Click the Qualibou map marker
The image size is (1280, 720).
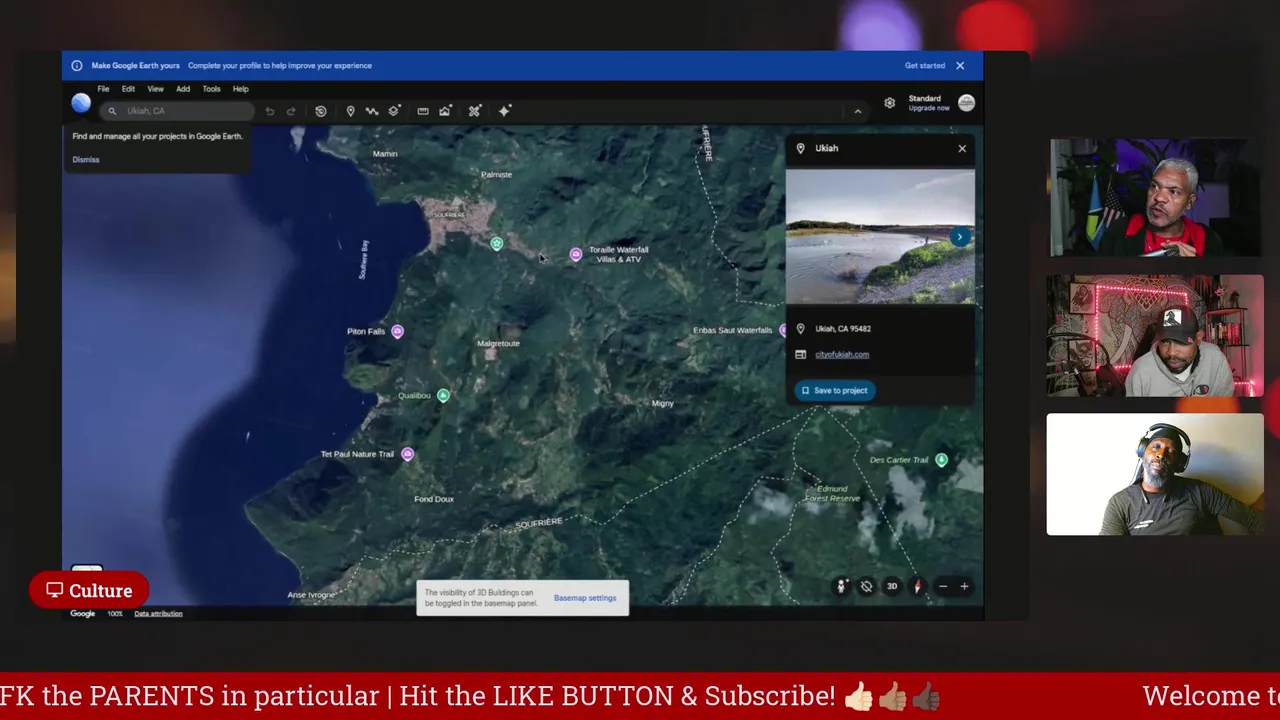(443, 396)
